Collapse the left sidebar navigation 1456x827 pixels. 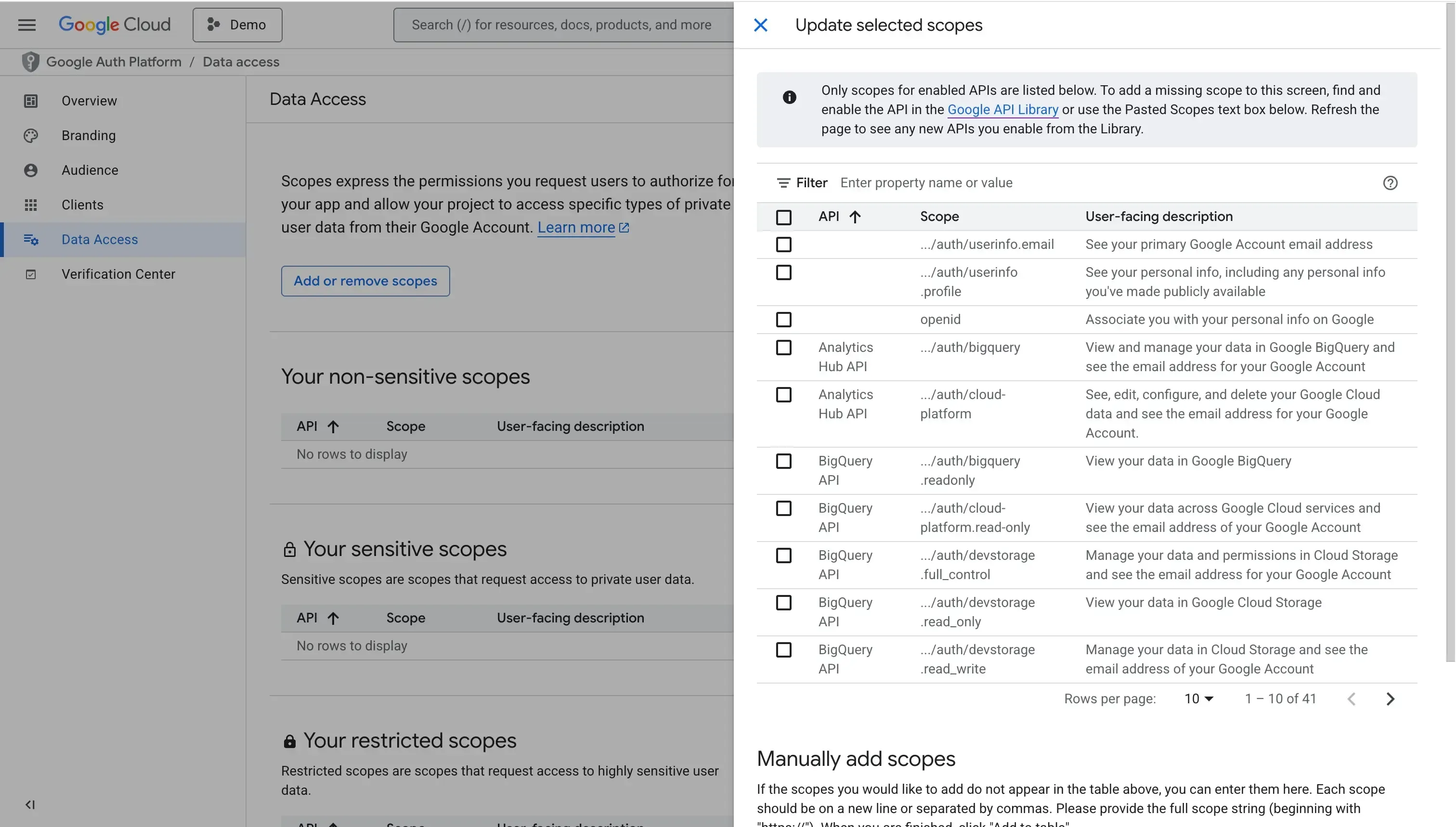[30, 804]
